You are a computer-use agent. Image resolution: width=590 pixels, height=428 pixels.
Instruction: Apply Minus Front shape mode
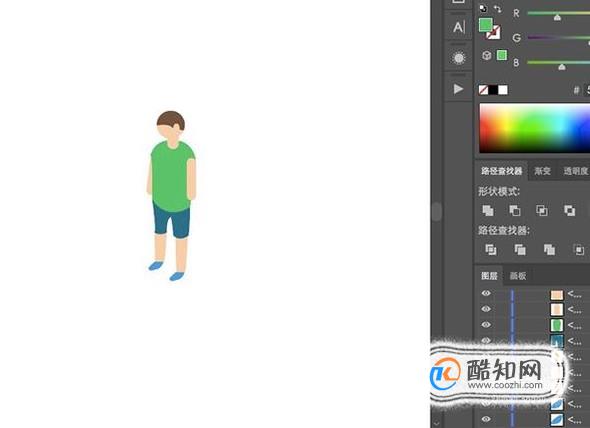[x=515, y=210]
